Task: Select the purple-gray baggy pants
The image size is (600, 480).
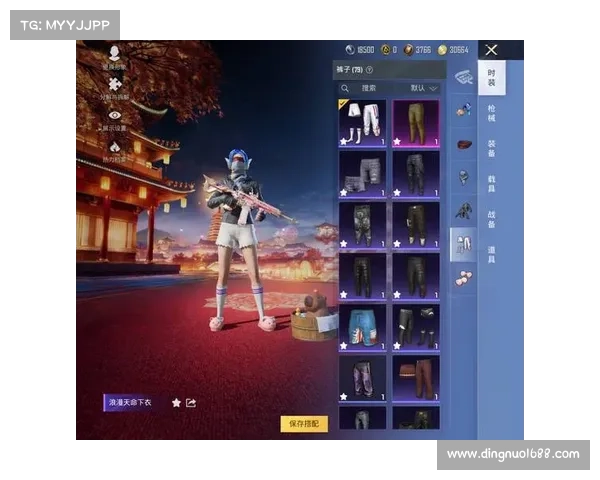Action: coord(362,379)
